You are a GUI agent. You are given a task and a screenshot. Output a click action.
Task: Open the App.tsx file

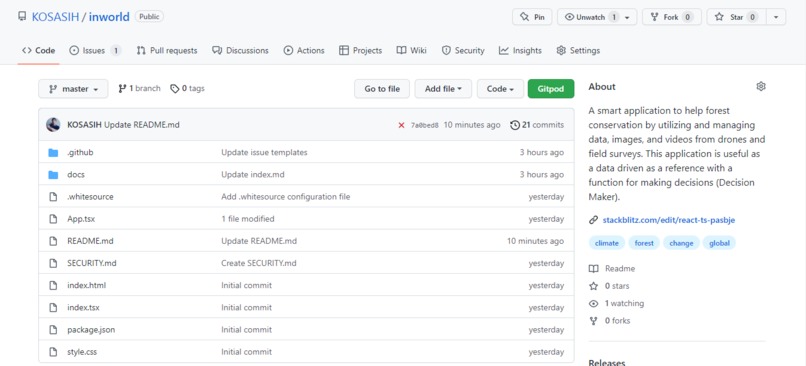(81, 219)
